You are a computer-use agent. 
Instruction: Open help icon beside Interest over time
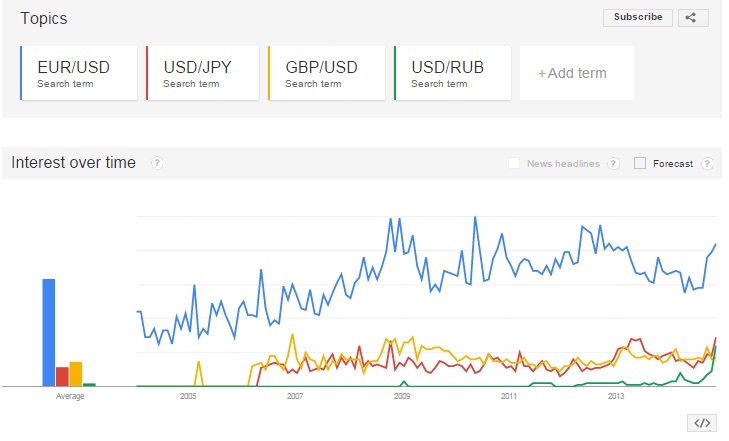pyautogui.click(x=157, y=163)
